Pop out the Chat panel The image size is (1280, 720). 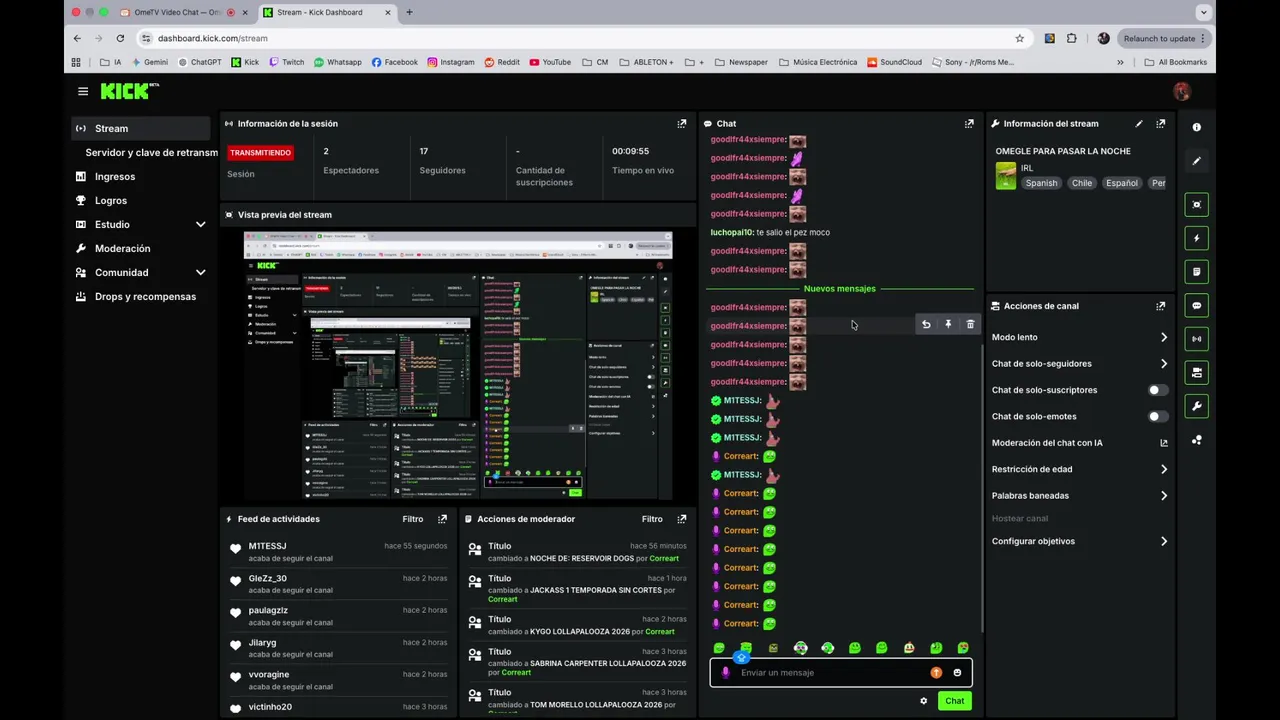(x=969, y=124)
